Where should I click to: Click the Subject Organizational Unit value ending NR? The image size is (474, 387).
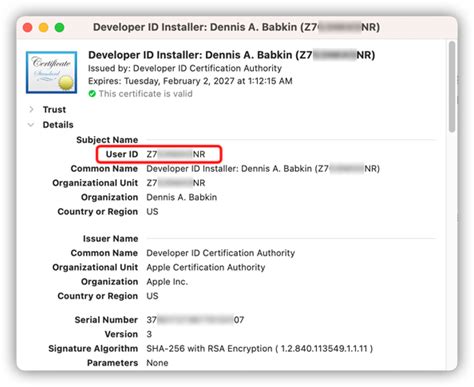pyautogui.click(x=176, y=183)
